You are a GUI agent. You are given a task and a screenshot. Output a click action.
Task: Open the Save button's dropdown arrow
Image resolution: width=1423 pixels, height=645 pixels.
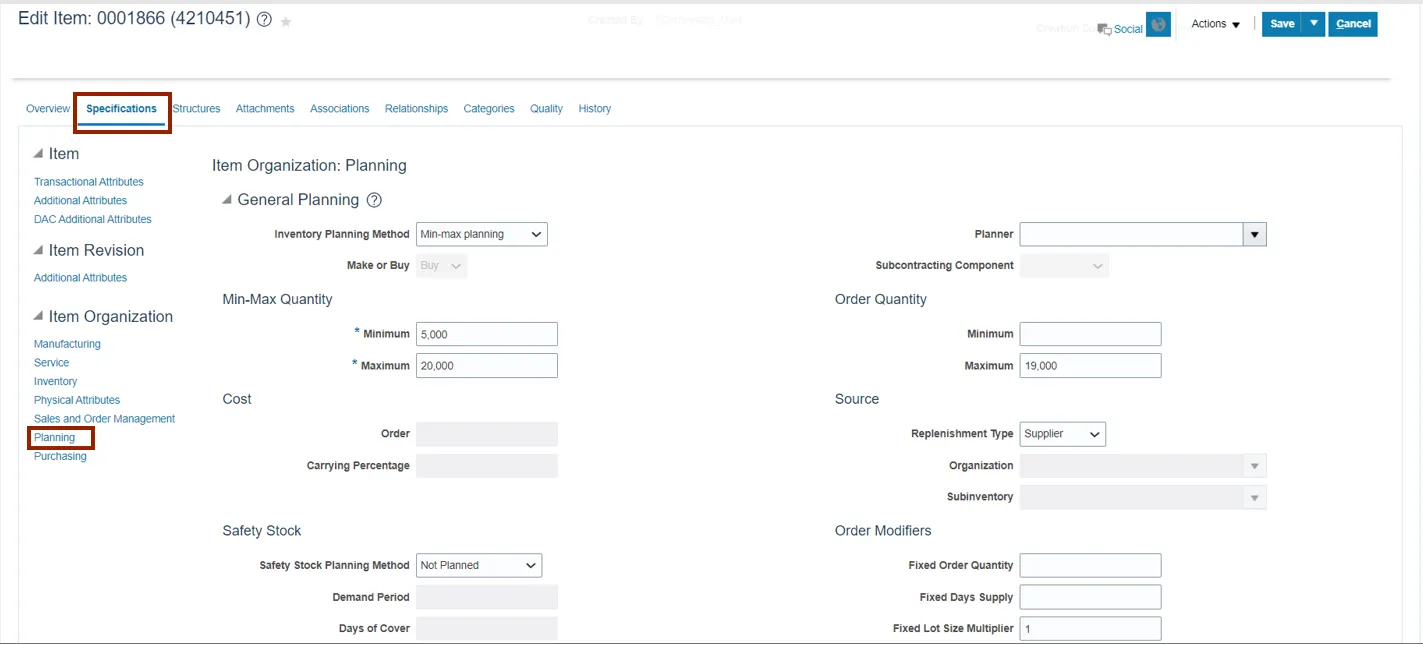pyautogui.click(x=1314, y=24)
